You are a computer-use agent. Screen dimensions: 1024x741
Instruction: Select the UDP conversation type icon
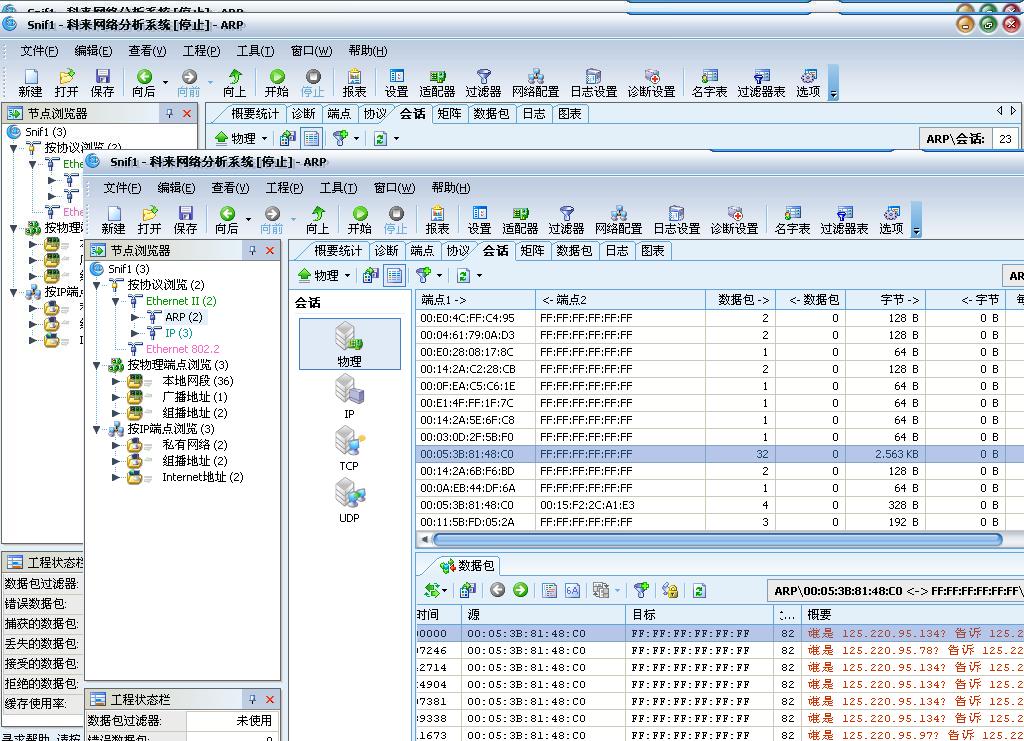[x=348, y=499]
